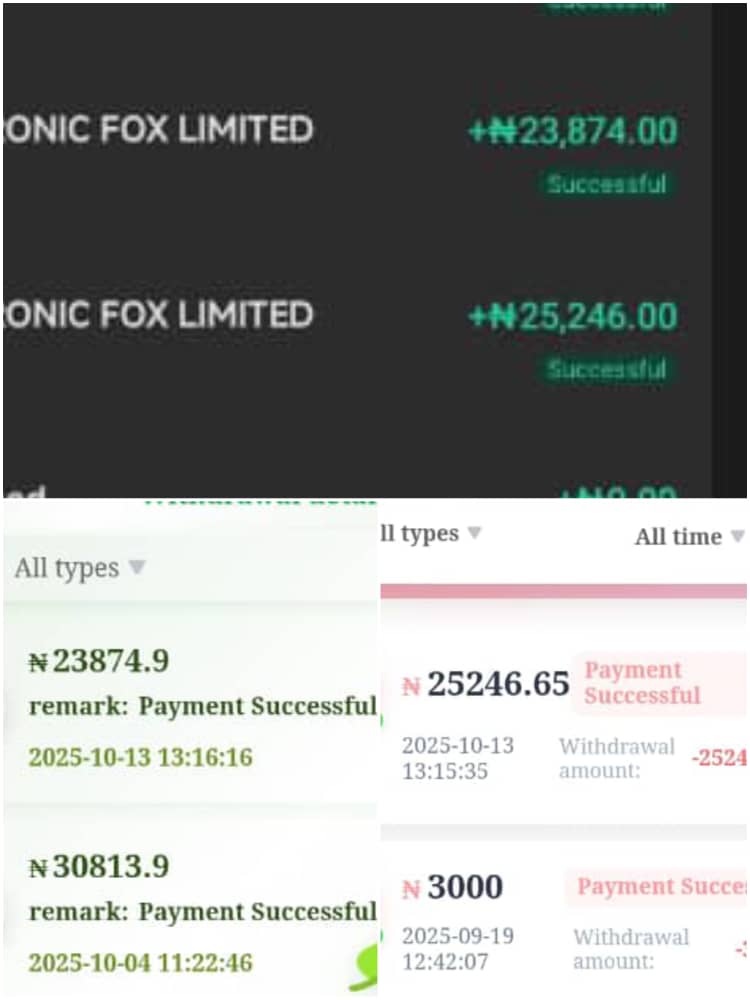Click the 'Successful' badge under +₦25,246.00
The height and width of the screenshot is (1000, 750).
pos(607,369)
